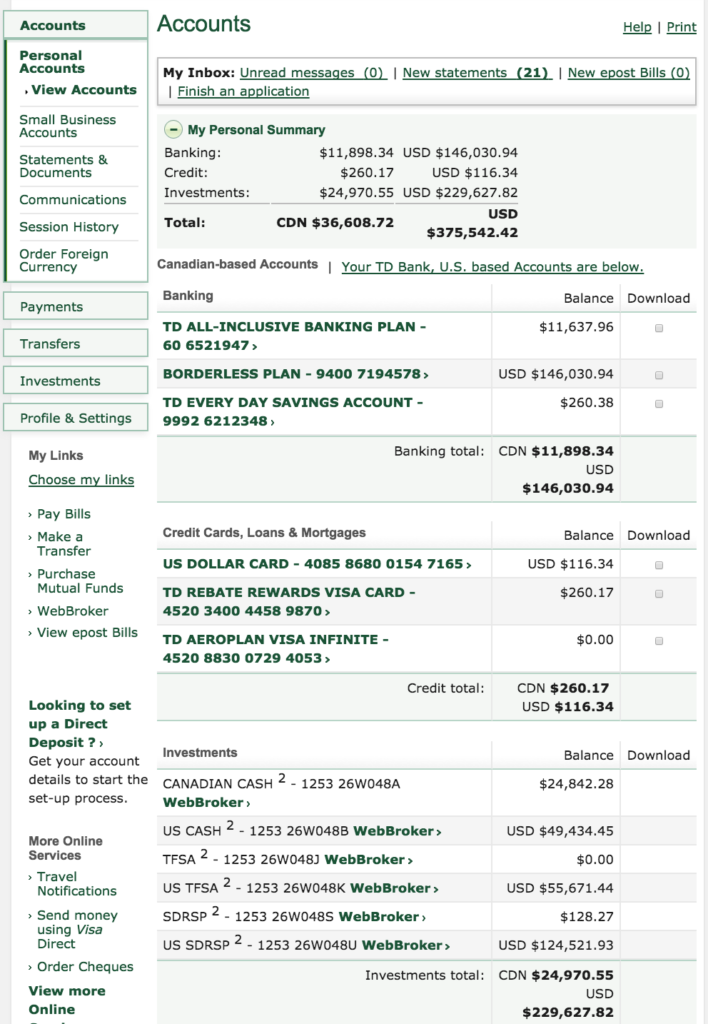Open WebBroker for US Cash 1253 26W048B

pos(397,831)
